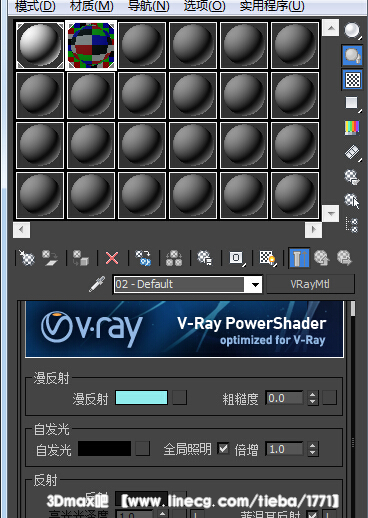
Task: Click the Video Color Check icon
Action: [352, 128]
